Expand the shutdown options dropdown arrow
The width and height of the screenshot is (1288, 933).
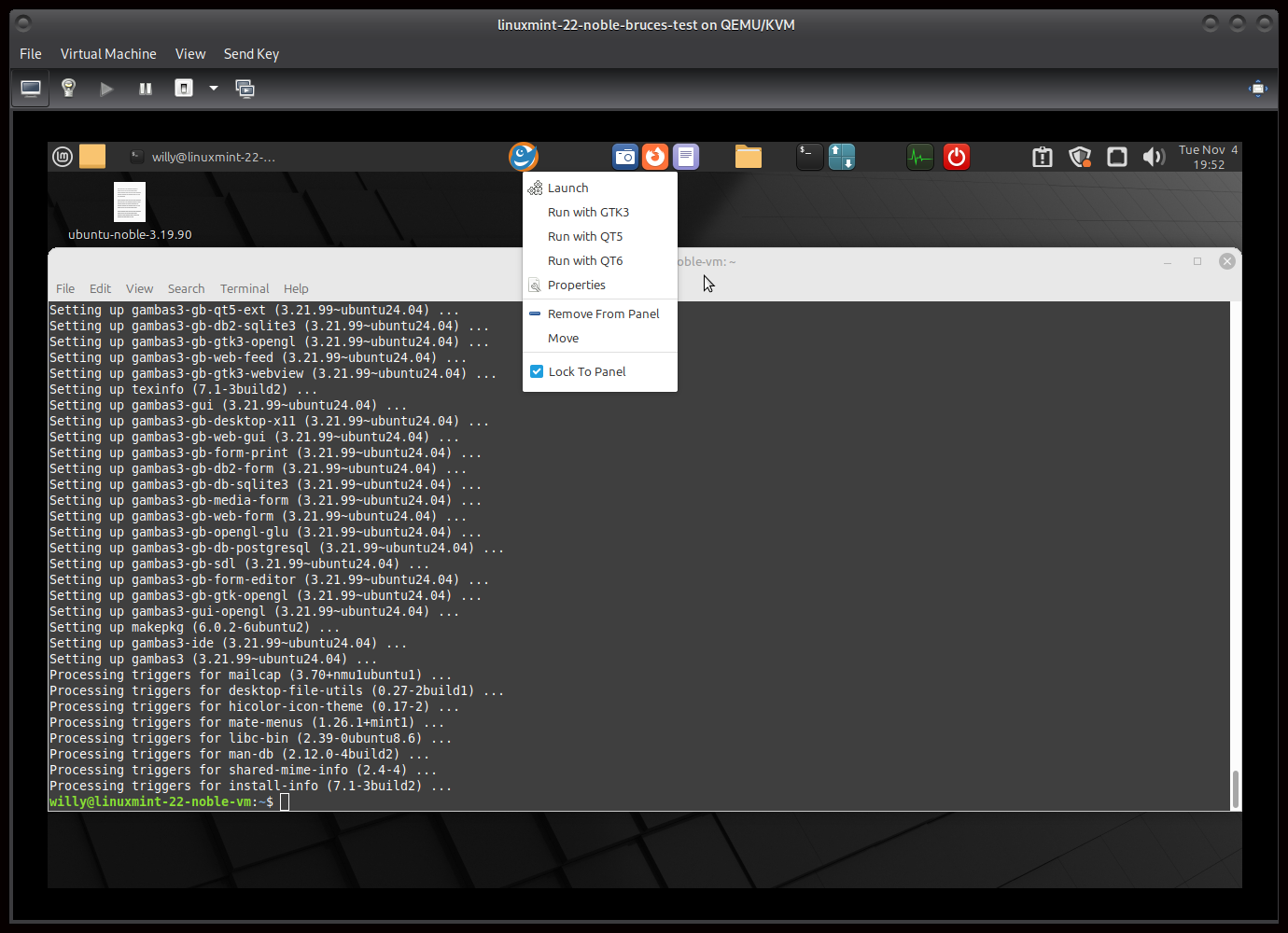coord(214,89)
